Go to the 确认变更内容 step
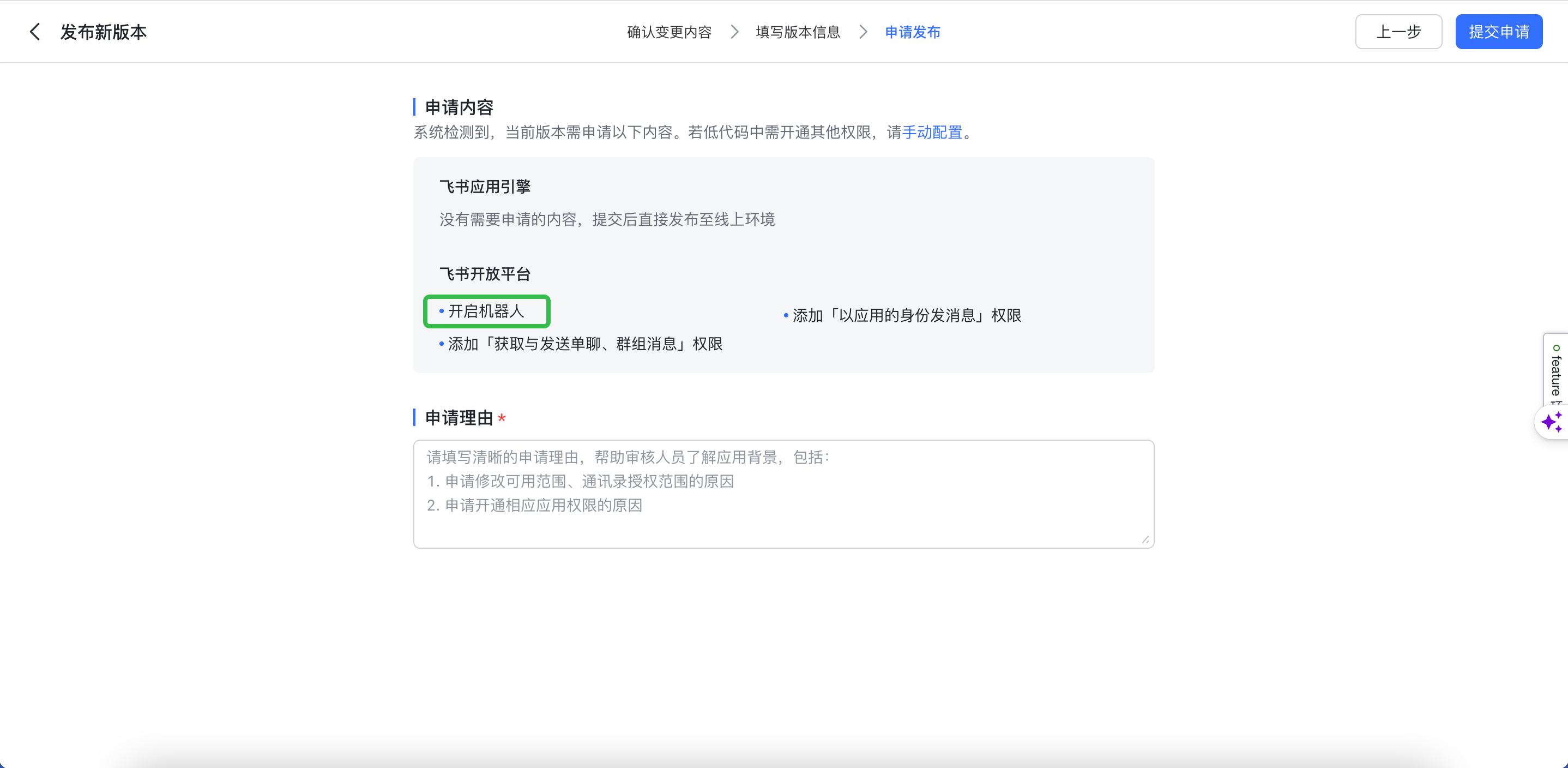This screenshot has height=768, width=1568. 669,32
